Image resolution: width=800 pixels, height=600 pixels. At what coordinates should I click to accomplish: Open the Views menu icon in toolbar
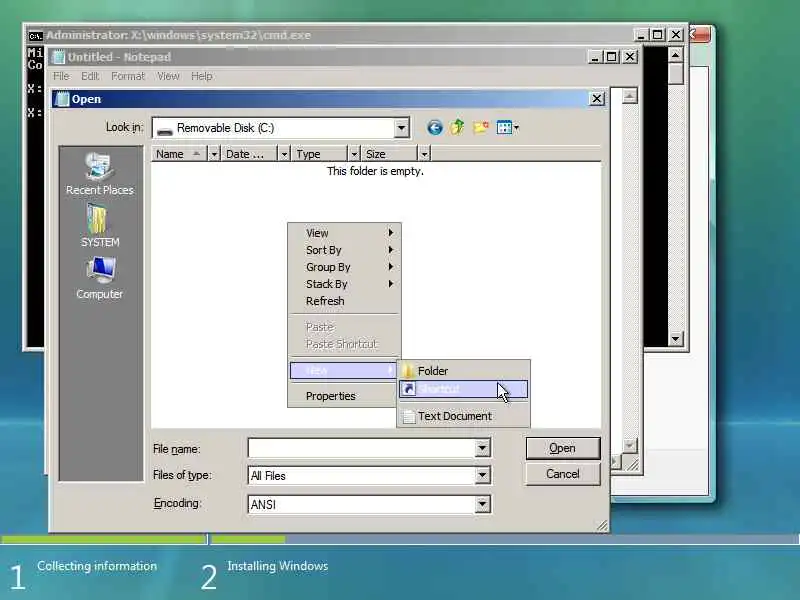coord(507,127)
